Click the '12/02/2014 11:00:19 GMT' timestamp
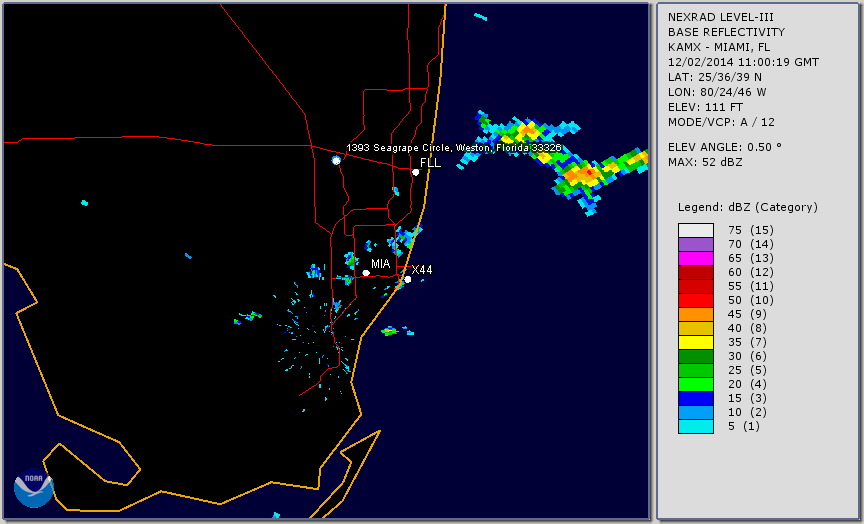This screenshot has height=524, width=864. point(743,62)
